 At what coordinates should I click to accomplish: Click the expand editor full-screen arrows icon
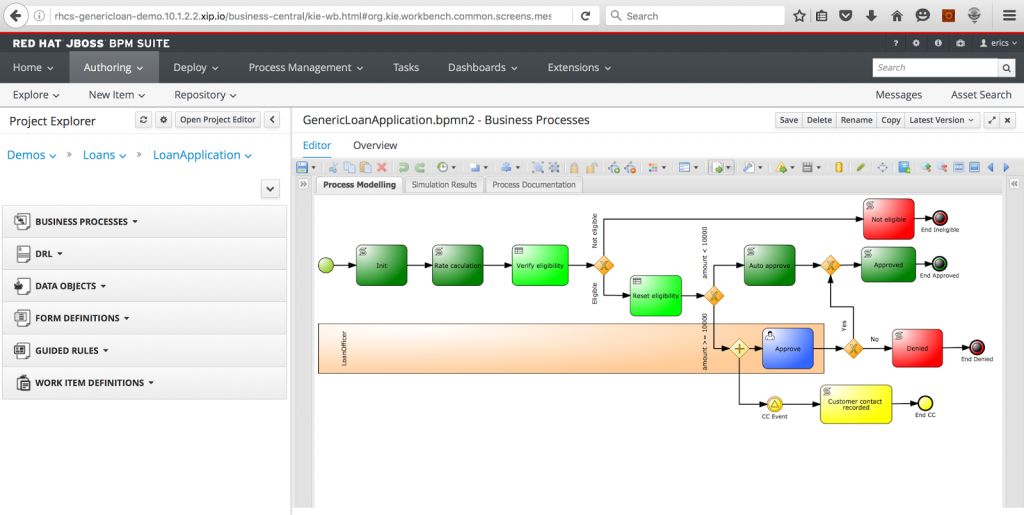(992, 120)
